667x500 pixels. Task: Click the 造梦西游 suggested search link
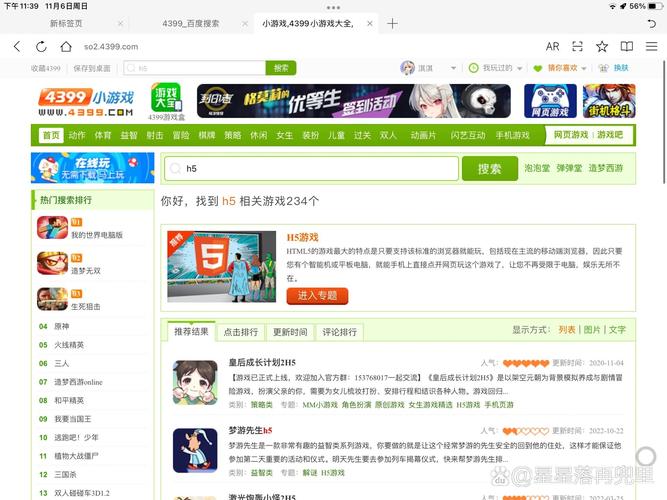pos(606,168)
